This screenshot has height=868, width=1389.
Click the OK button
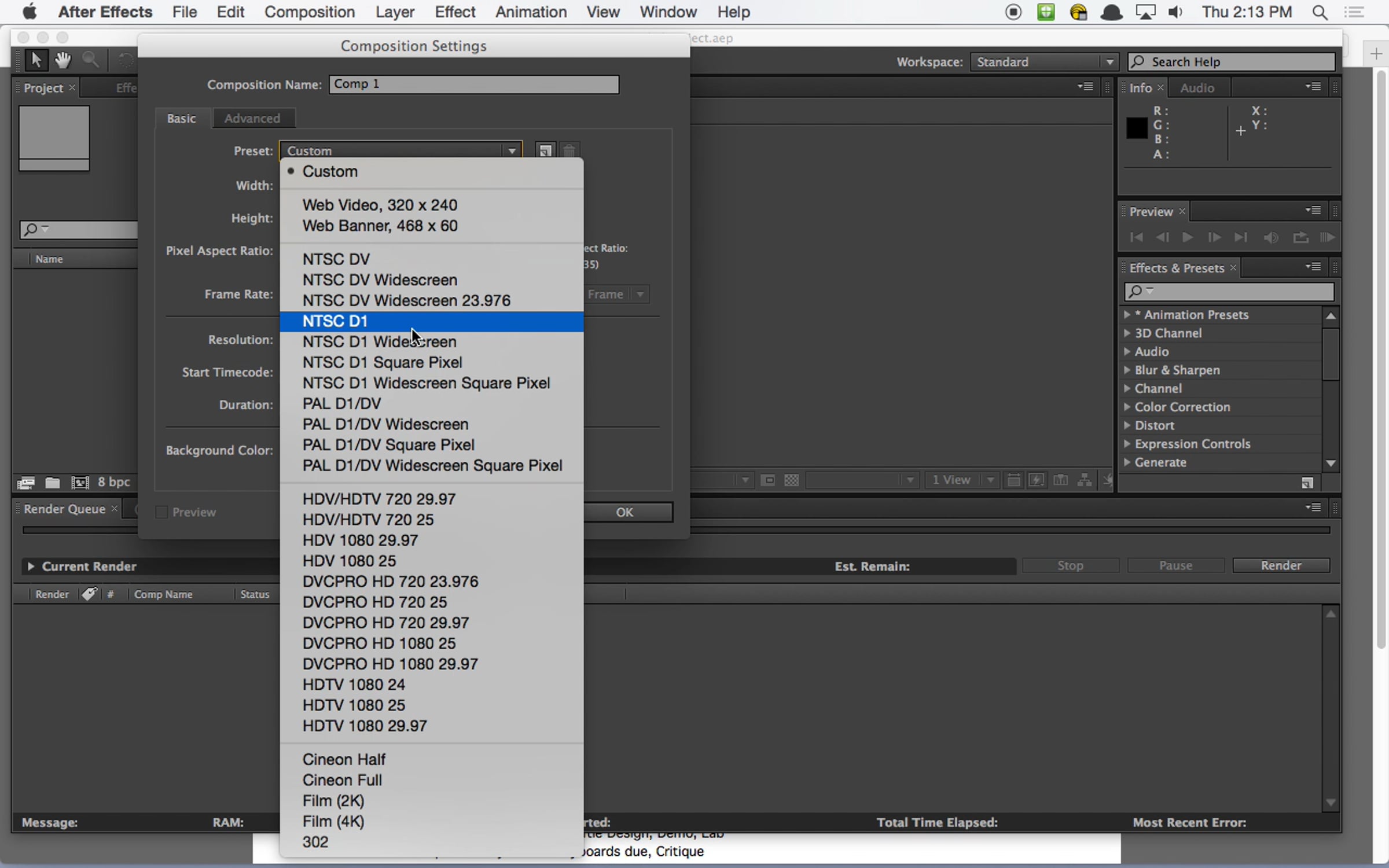pyautogui.click(x=625, y=512)
